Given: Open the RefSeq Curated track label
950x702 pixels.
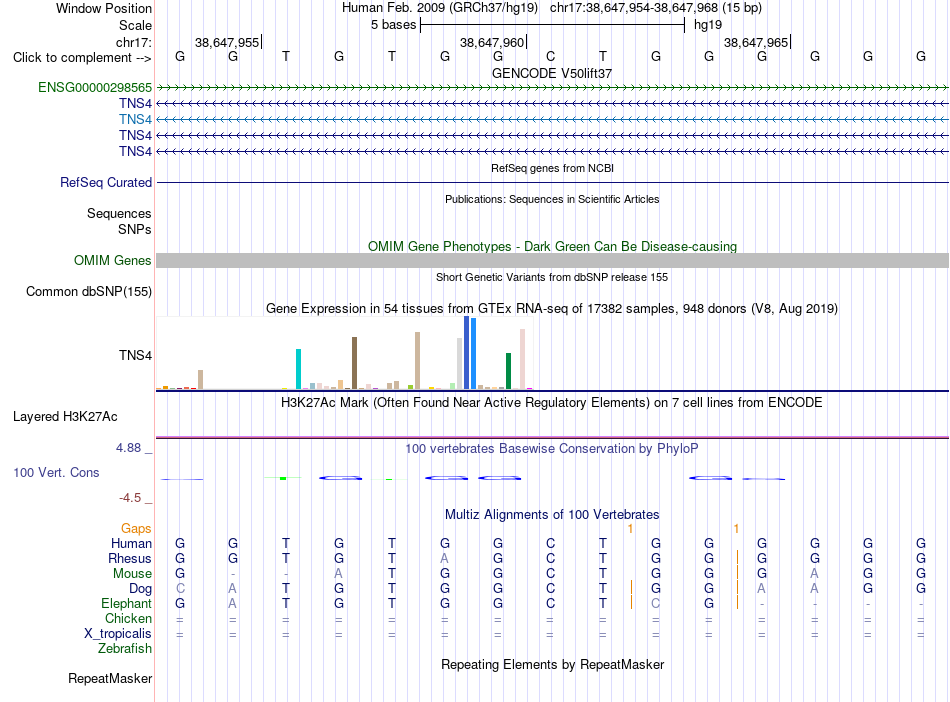Looking at the screenshot, I should click(106, 182).
